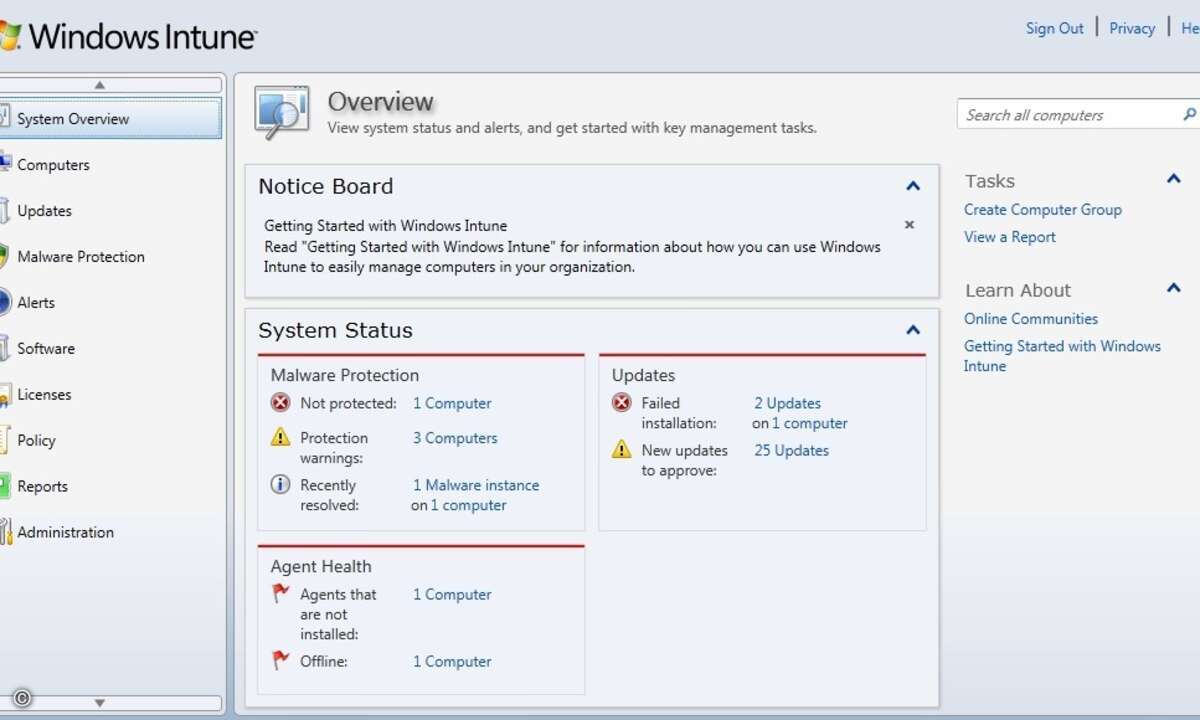Open the Online Communities link

tap(1031, 318)
